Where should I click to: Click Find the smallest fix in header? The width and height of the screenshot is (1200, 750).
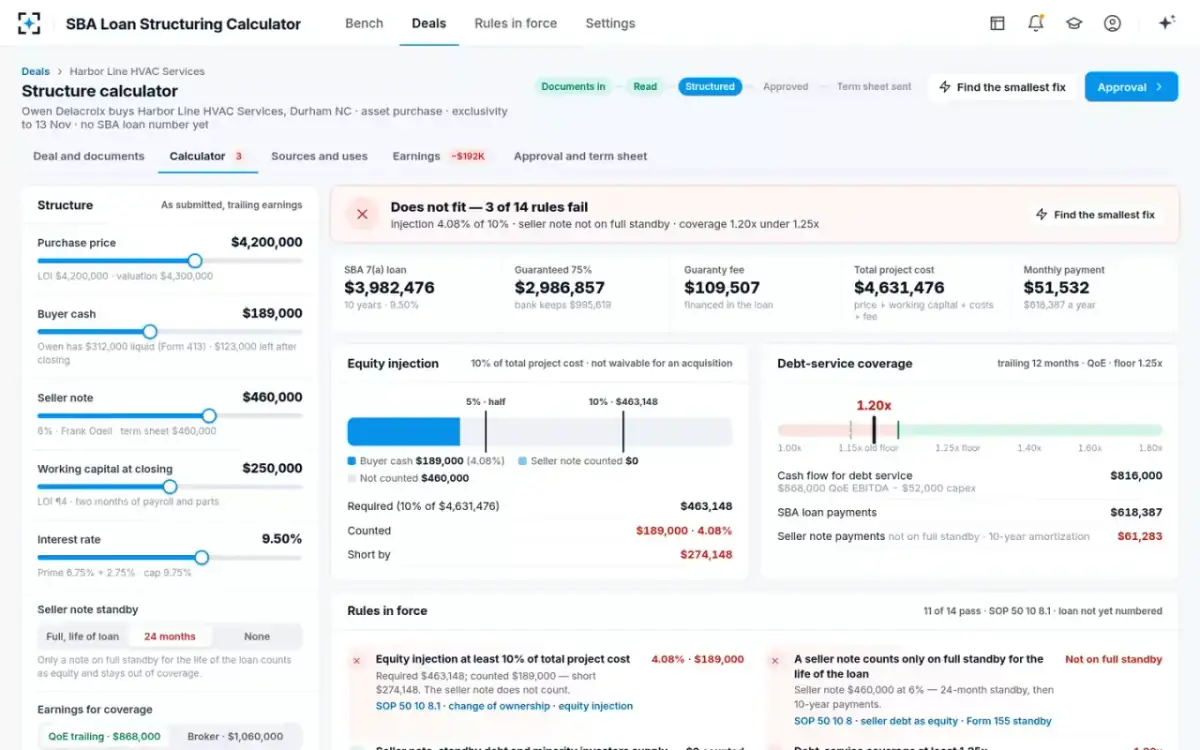pos(1003,87)
